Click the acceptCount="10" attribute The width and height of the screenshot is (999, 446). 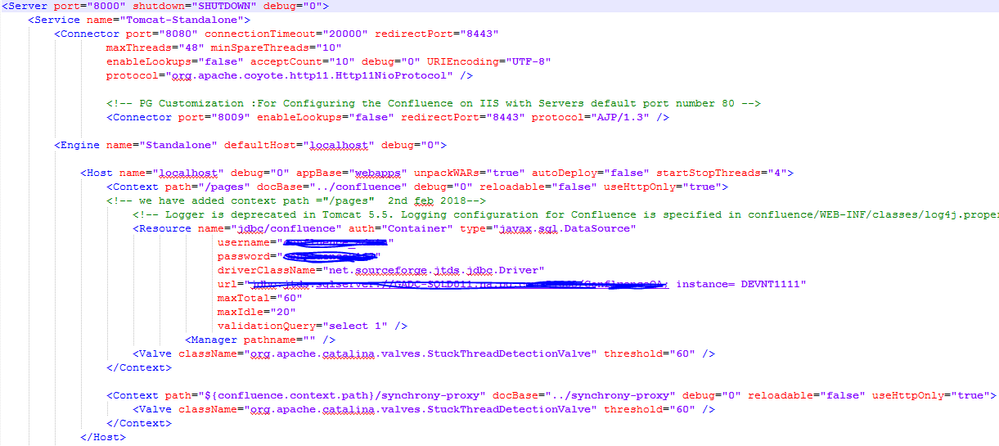pos(303,62)
